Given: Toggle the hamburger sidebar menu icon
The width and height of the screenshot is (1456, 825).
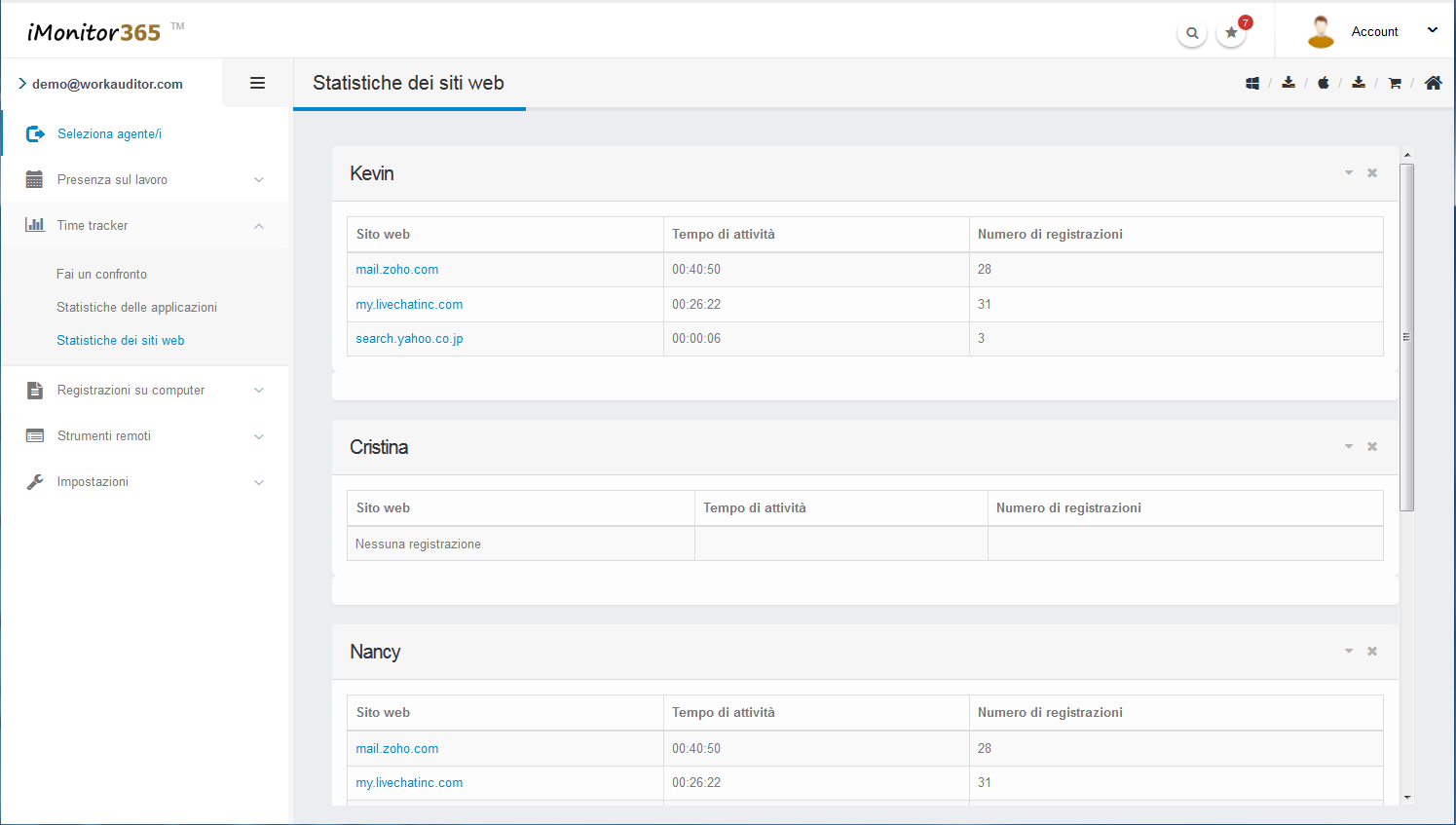Looking at the screenshot, I should click(x=258, y=84).
